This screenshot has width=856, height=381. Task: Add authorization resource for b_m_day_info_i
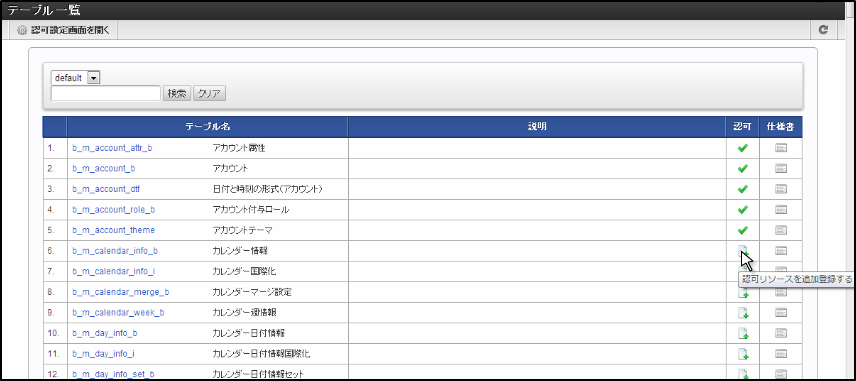(743, 354)
